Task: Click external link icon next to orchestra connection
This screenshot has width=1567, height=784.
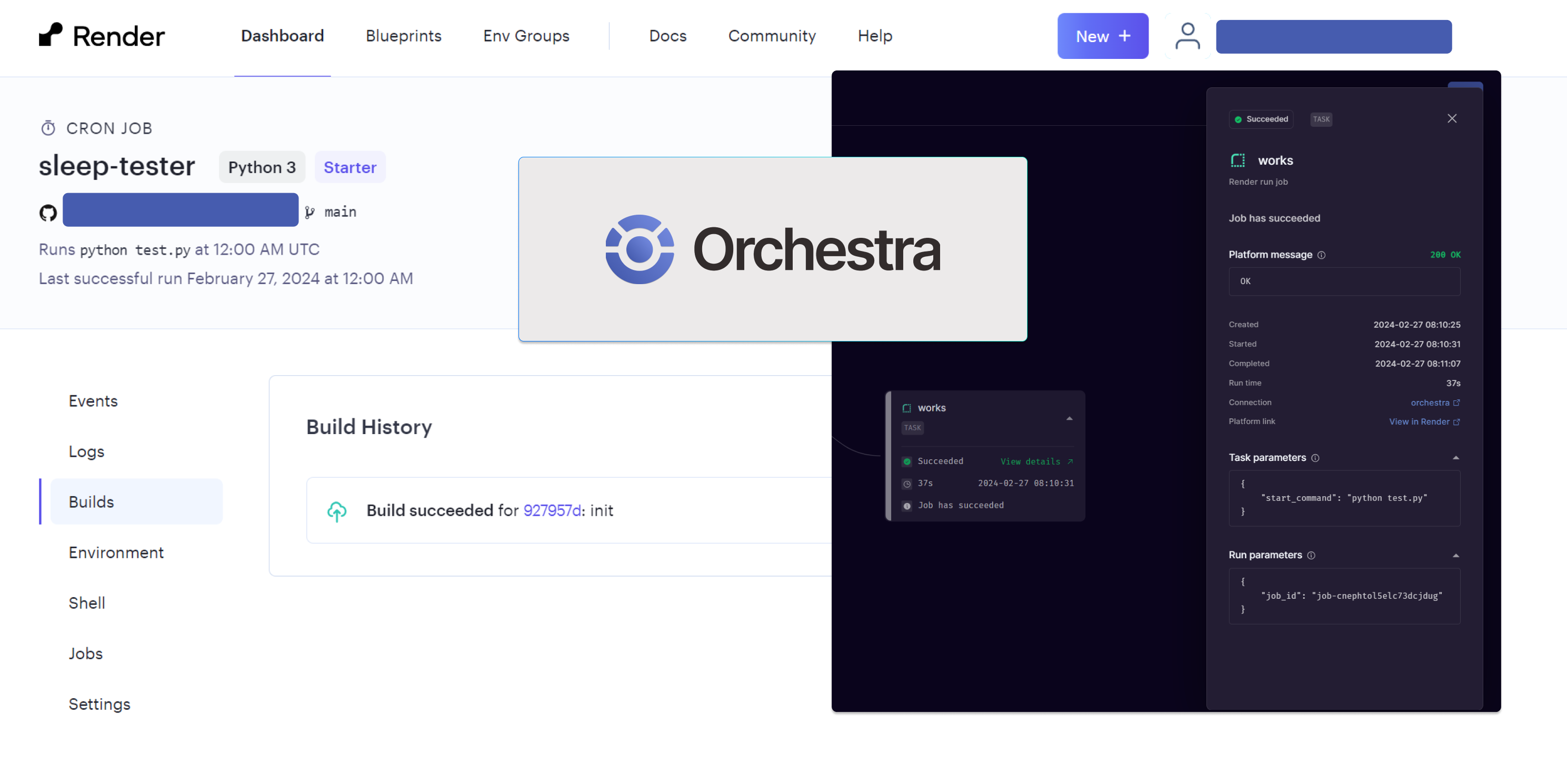Action: (1456, 403)
